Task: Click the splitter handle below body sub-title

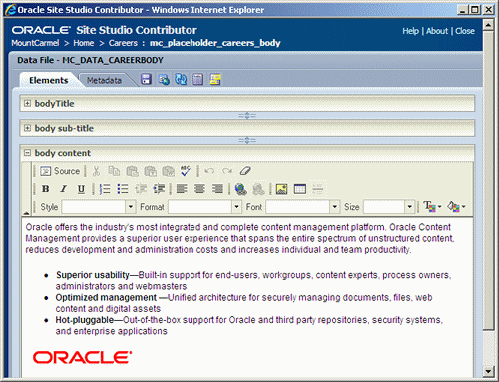Action: [x=247, y=140]
